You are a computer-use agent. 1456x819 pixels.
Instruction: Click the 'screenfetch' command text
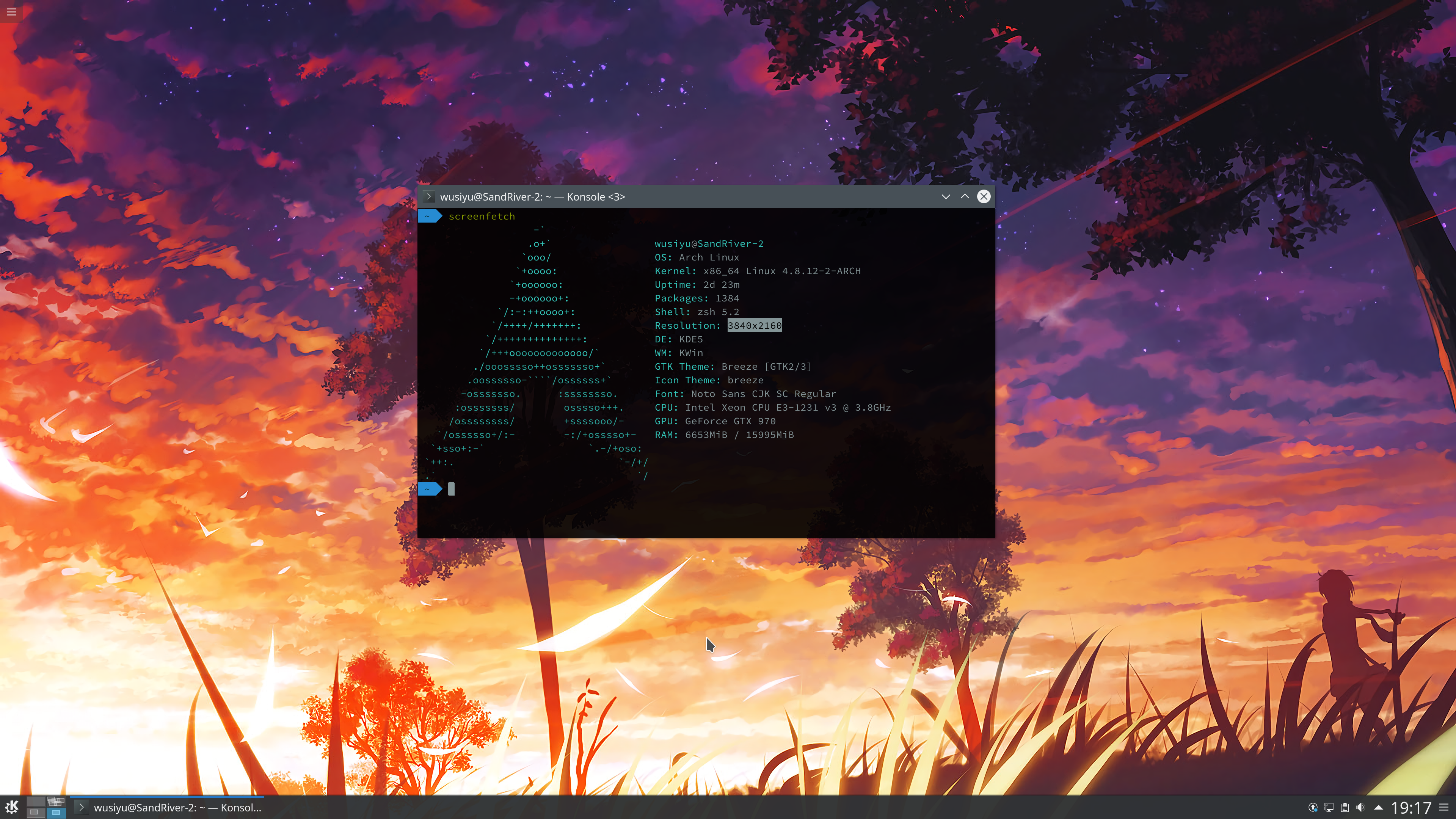482,217
